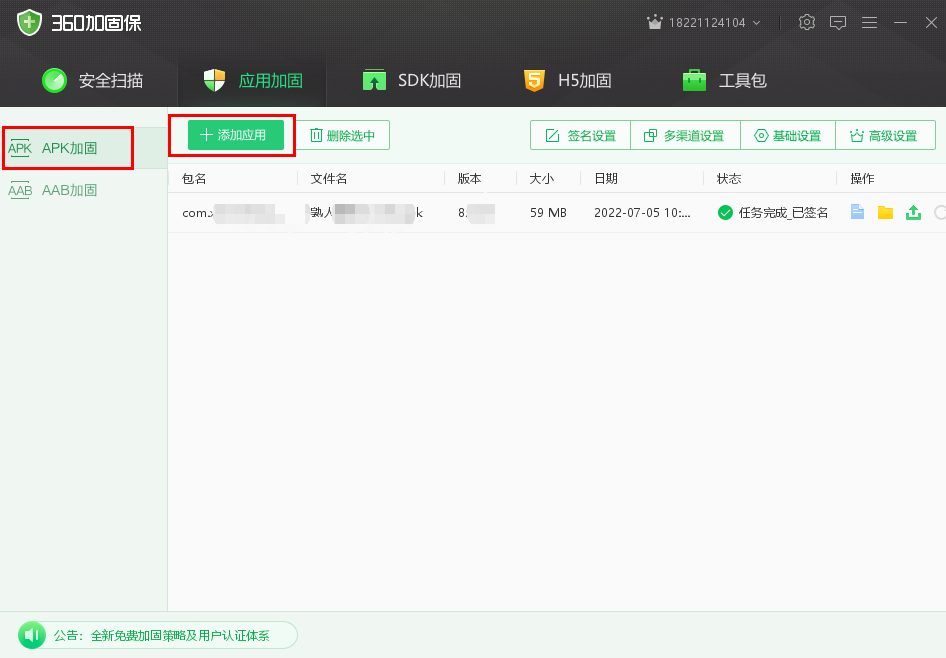Image resolution: width=946 pixels, height=658 pixels.
Task: Click the 包名 column header
Action: coord(194,179)
